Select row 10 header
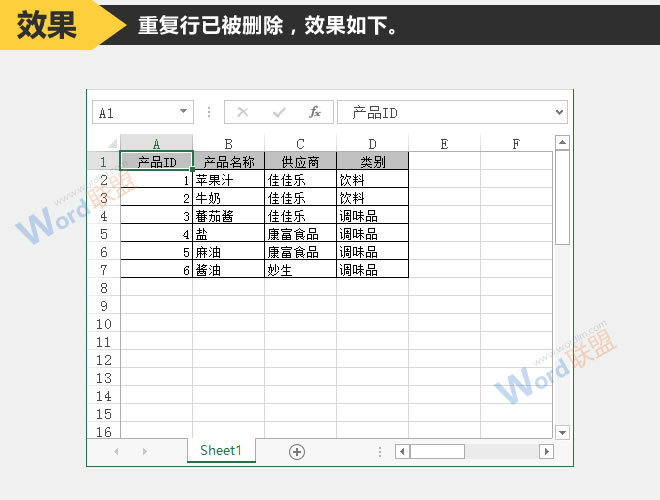 coord(104,324)
